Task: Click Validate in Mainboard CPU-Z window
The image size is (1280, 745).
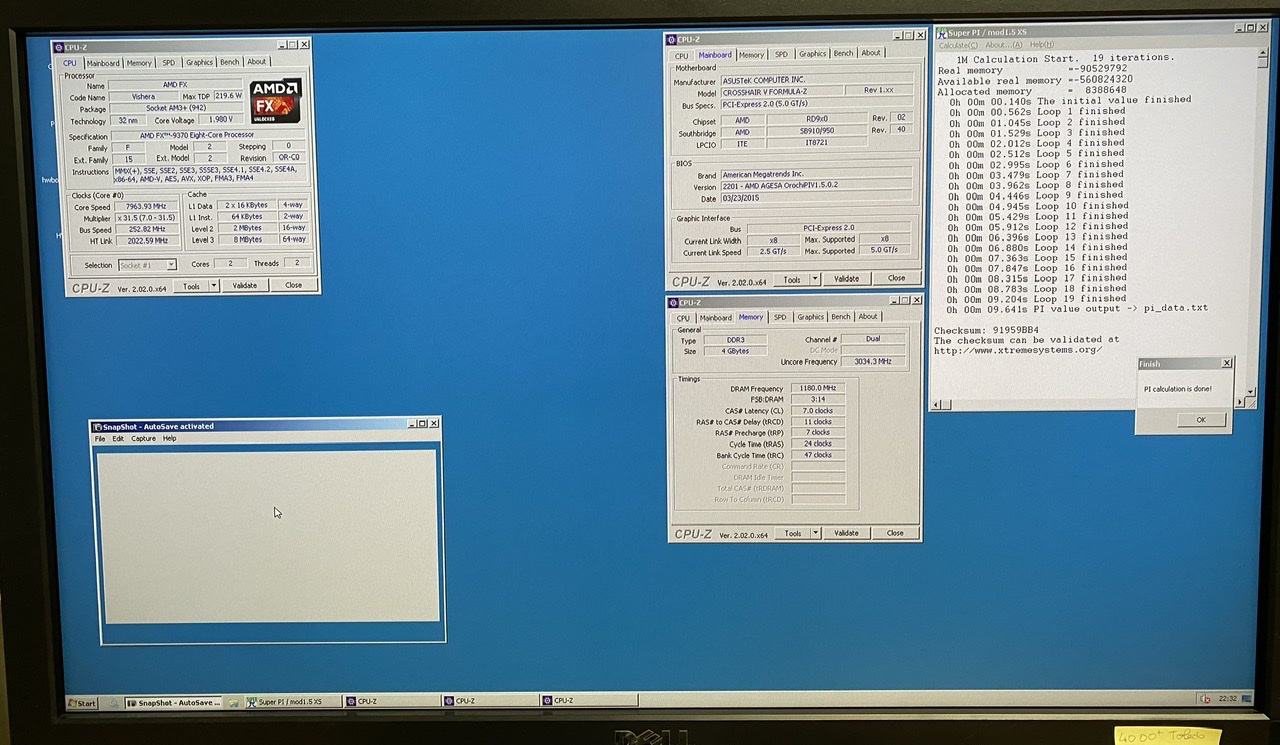Action: pyautogui.click(x=846, y=279)
